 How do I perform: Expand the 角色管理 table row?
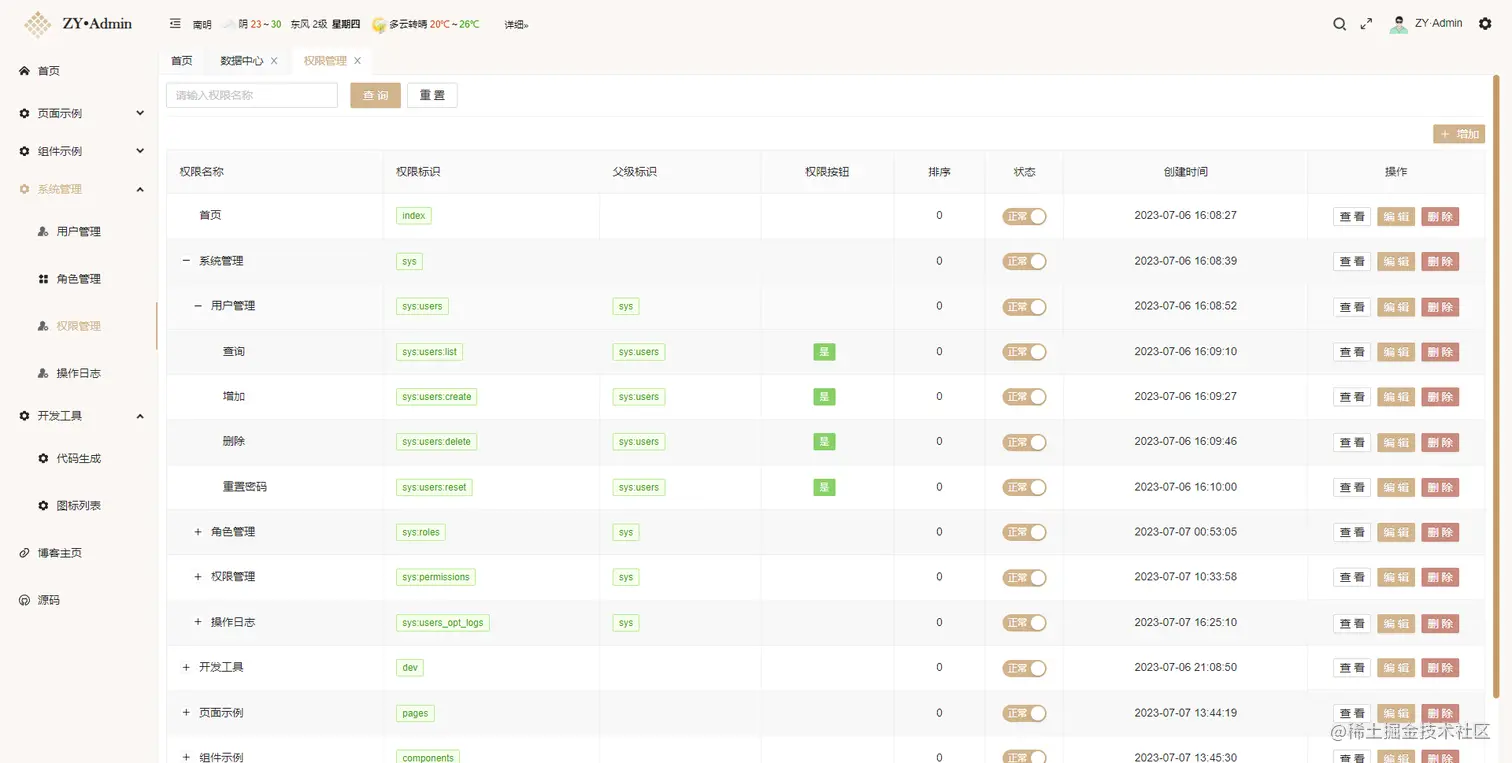coord(196,532)
